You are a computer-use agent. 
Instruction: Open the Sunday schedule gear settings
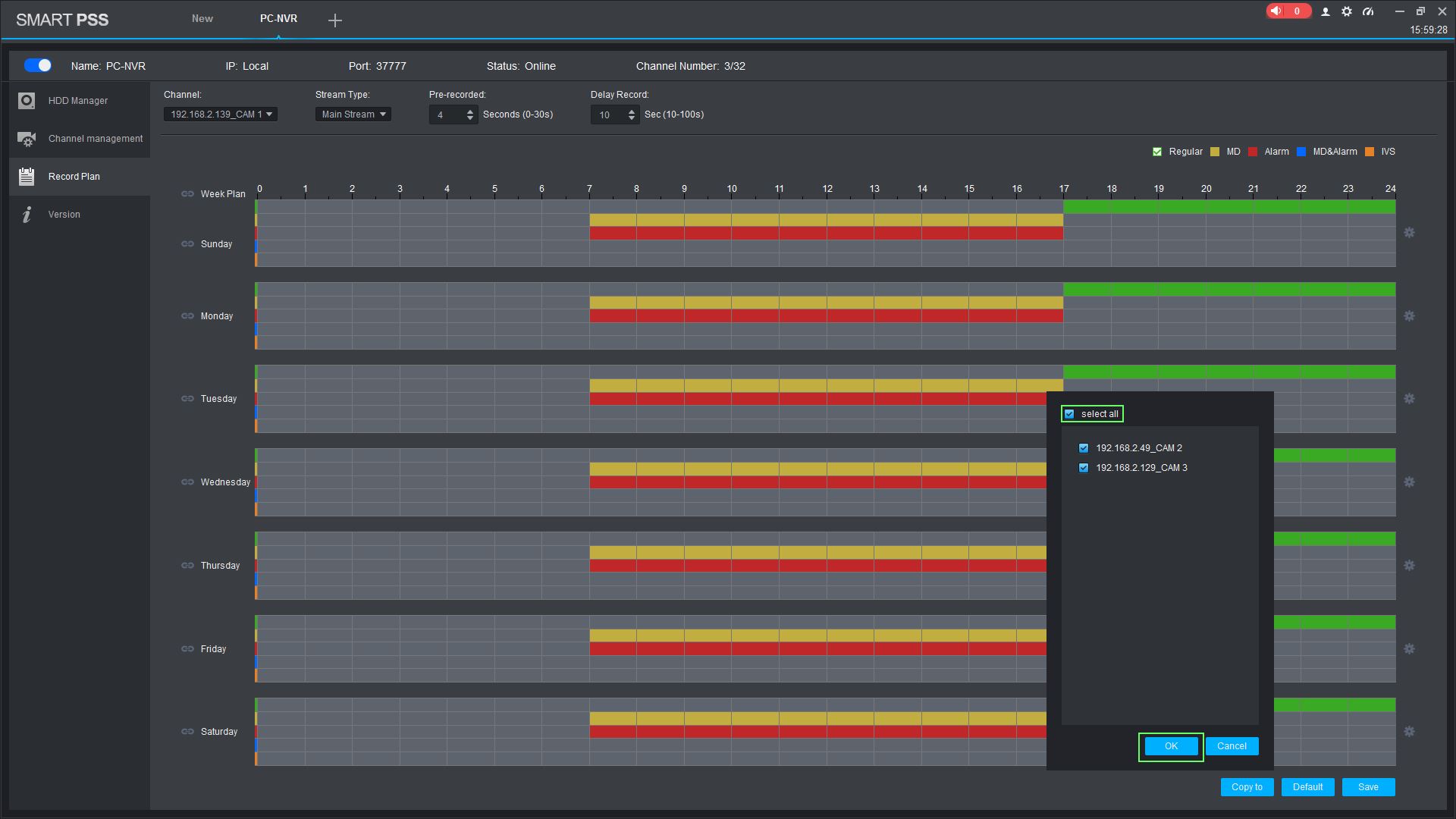[x=1409, y=233]
